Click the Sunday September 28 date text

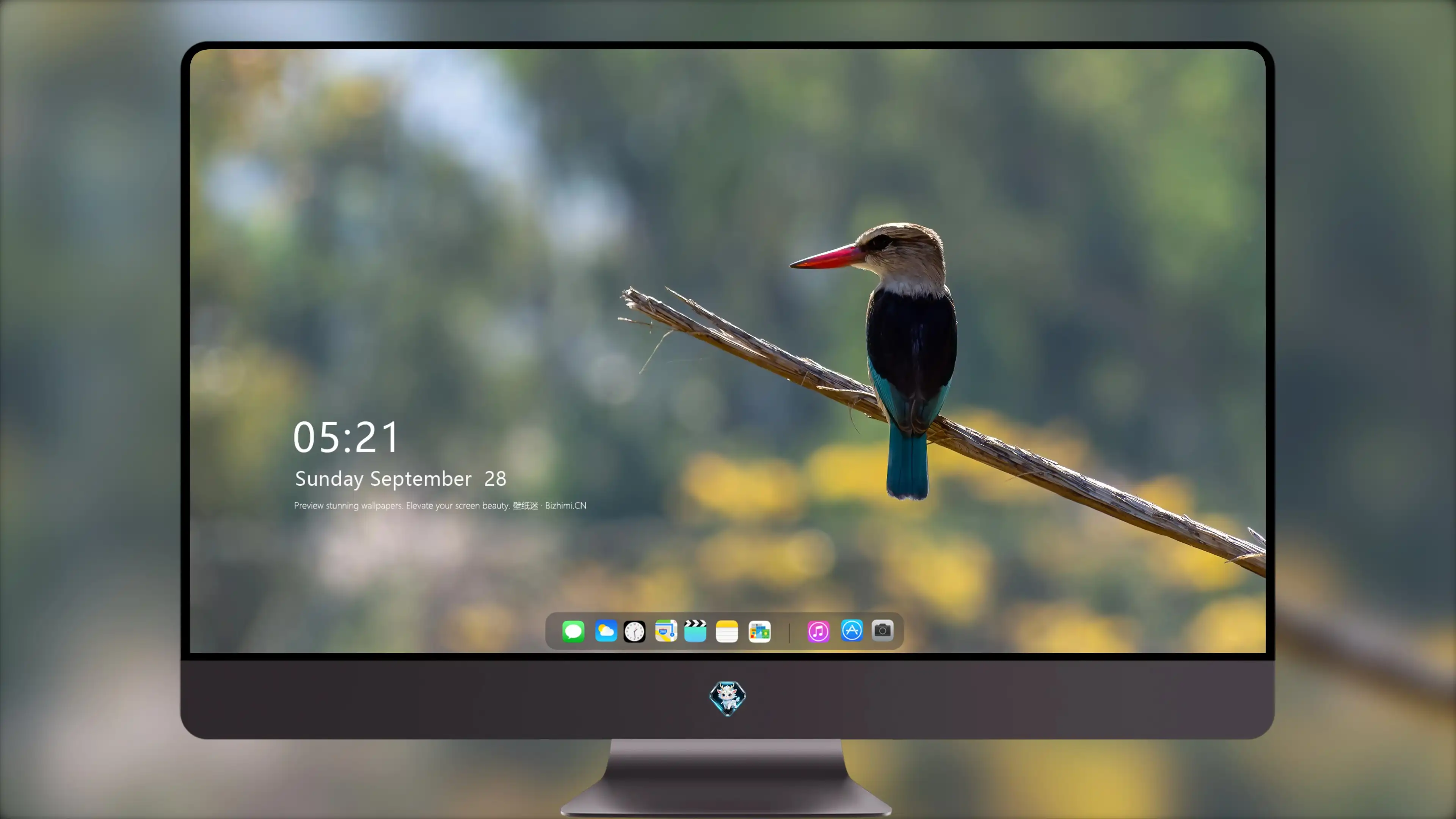401,479
